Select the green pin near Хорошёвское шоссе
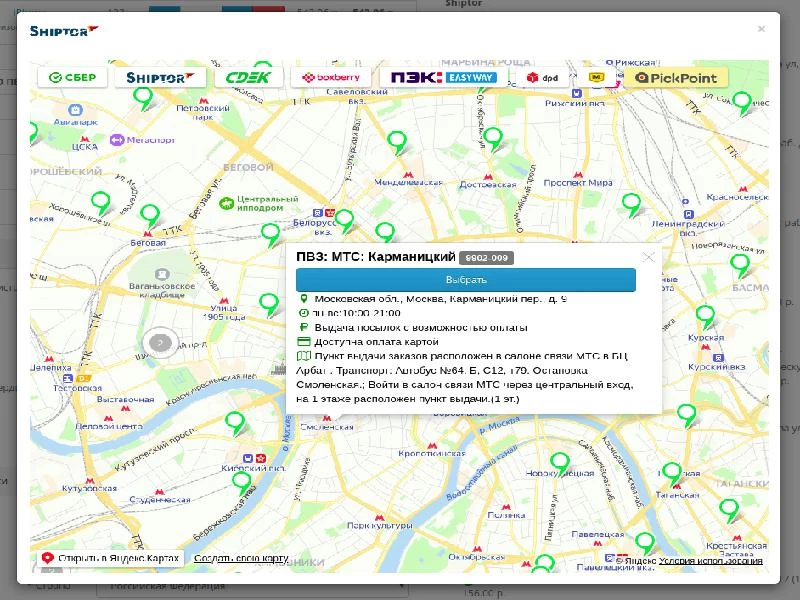Viewport: 800px width, 600px height. click(101, 203)
